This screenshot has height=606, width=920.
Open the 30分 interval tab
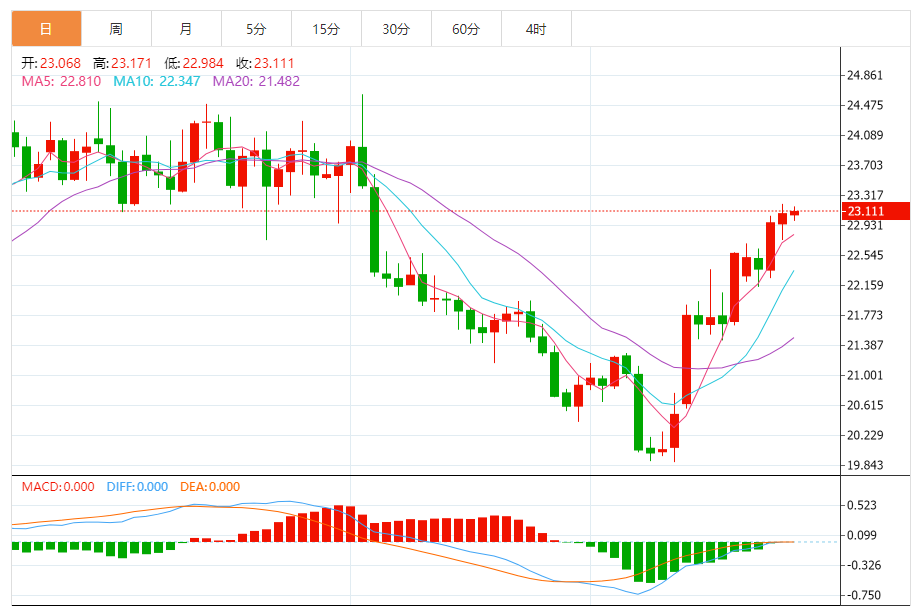[x=396, y=29]
